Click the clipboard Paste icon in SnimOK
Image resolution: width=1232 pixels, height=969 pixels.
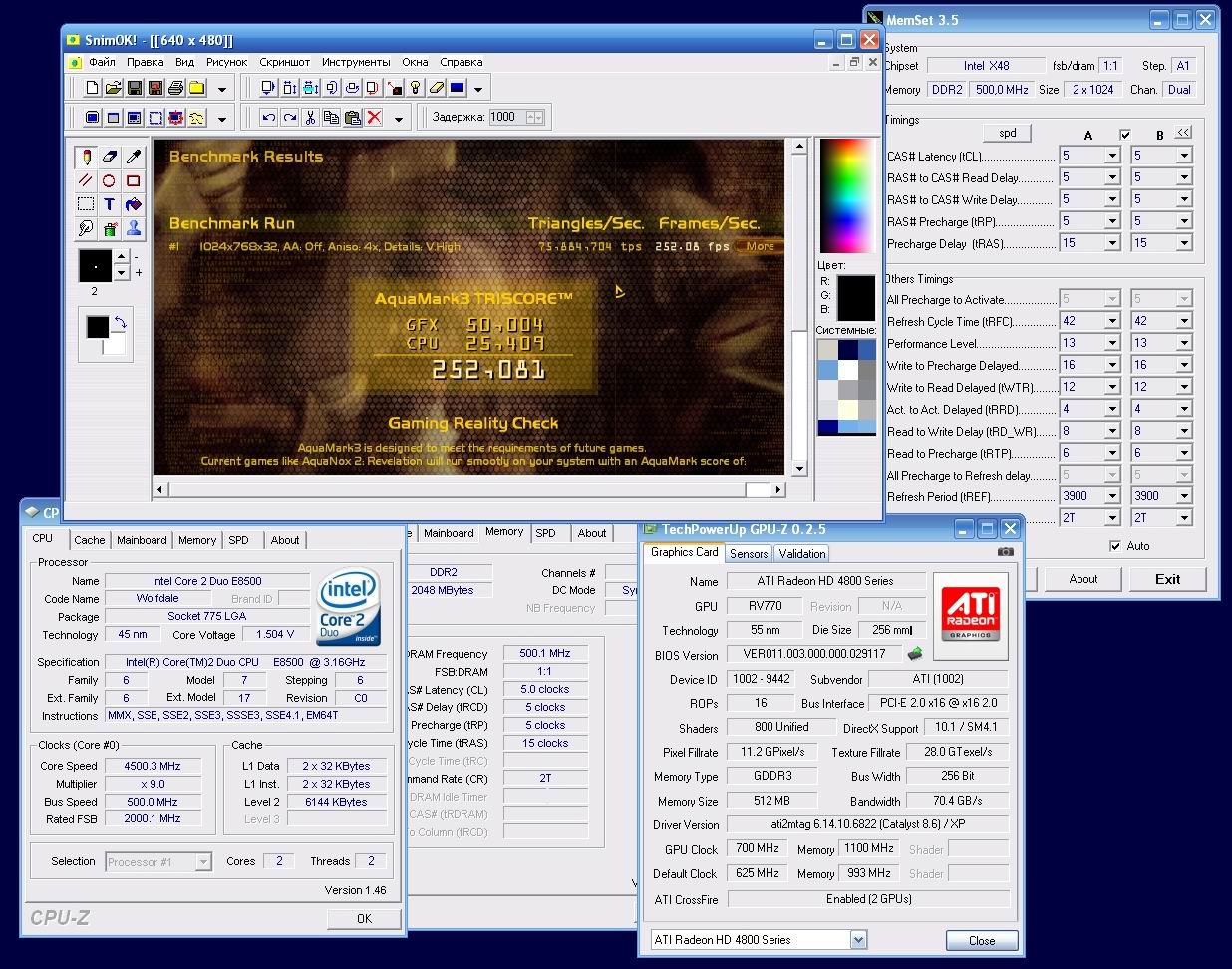352,117
